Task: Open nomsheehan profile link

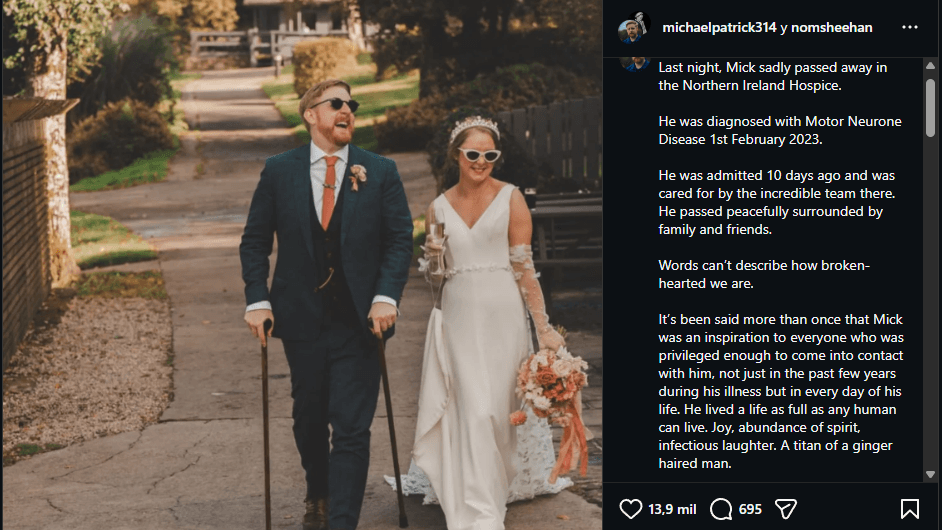Action: 831,27
